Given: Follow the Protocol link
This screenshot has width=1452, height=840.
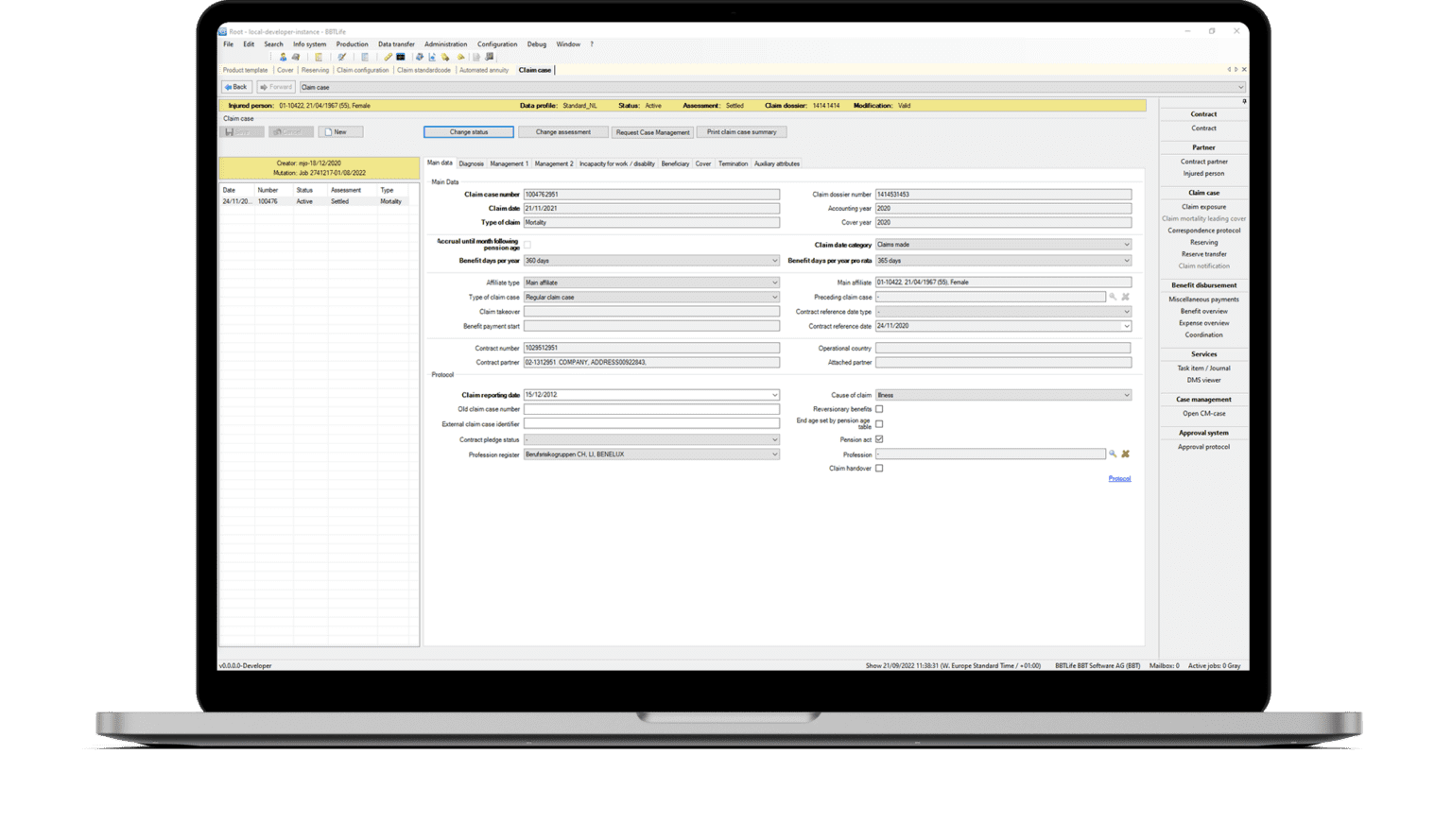Looking at the screenshot, I should [x=1119, y=478].
